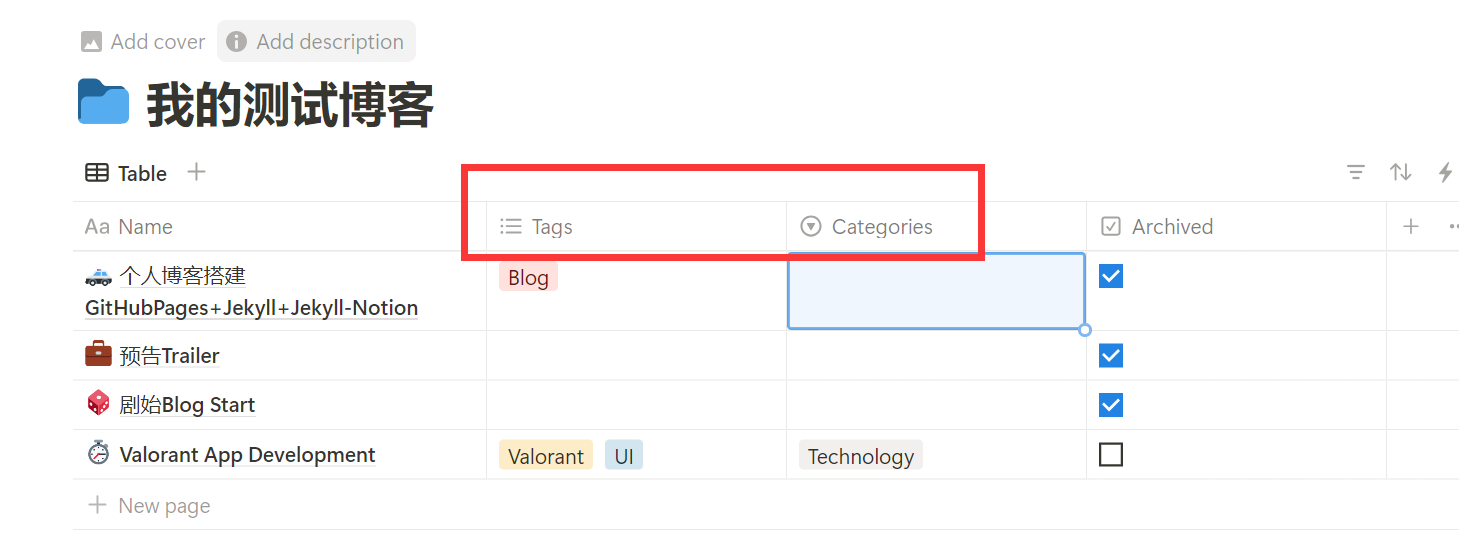Open the Archived column header menu
1459x541 pixels.
point(1236,227)
